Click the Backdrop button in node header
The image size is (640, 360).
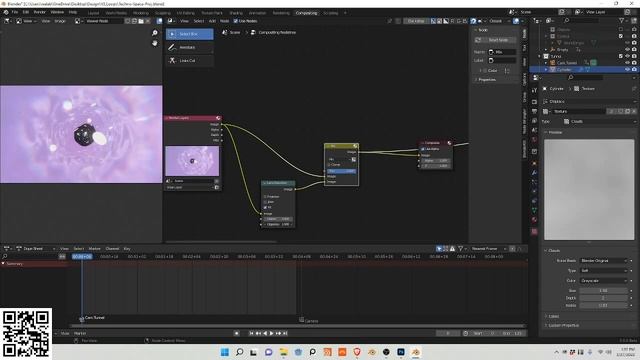[x=416, y=21]
